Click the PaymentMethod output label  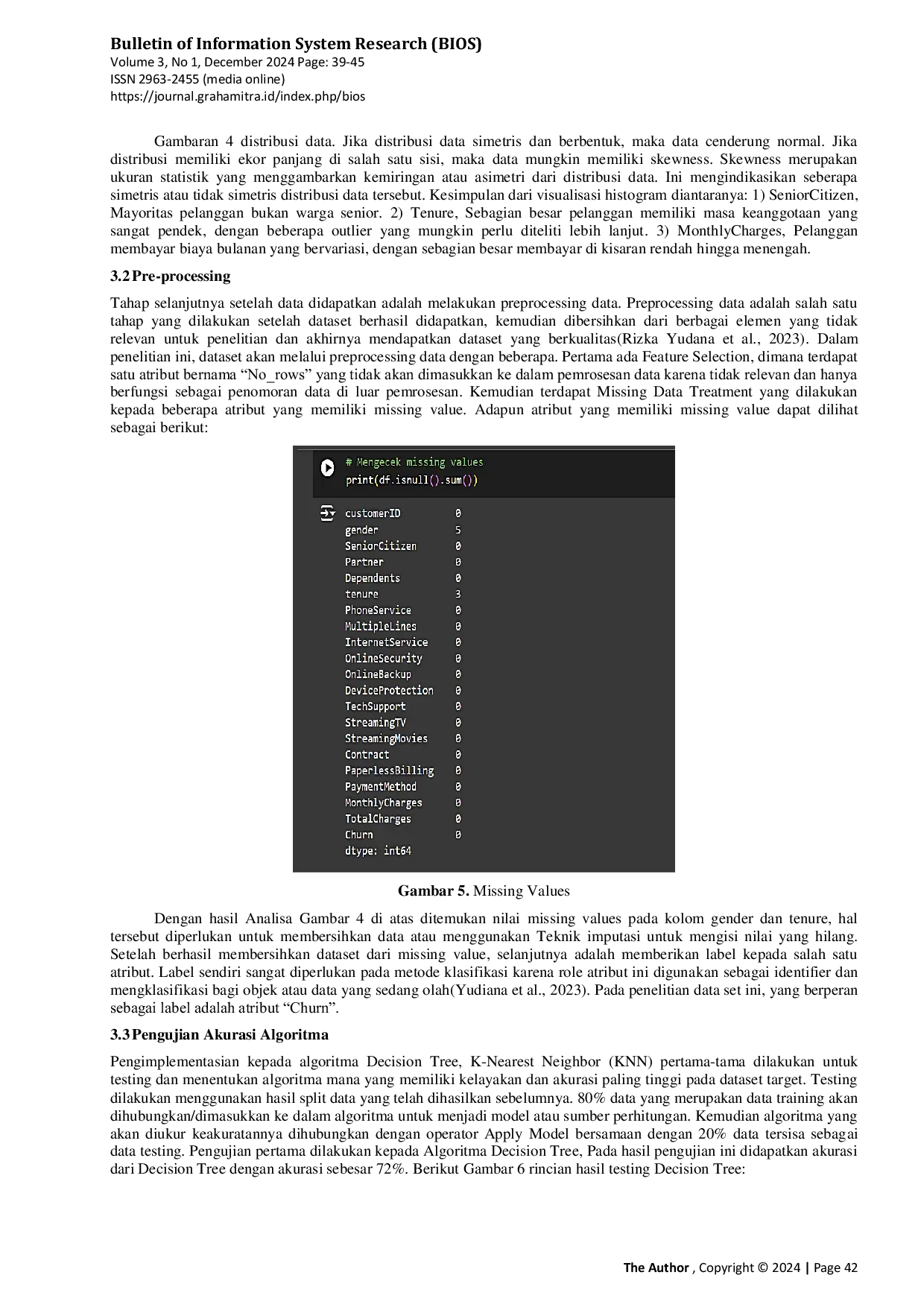380,787
